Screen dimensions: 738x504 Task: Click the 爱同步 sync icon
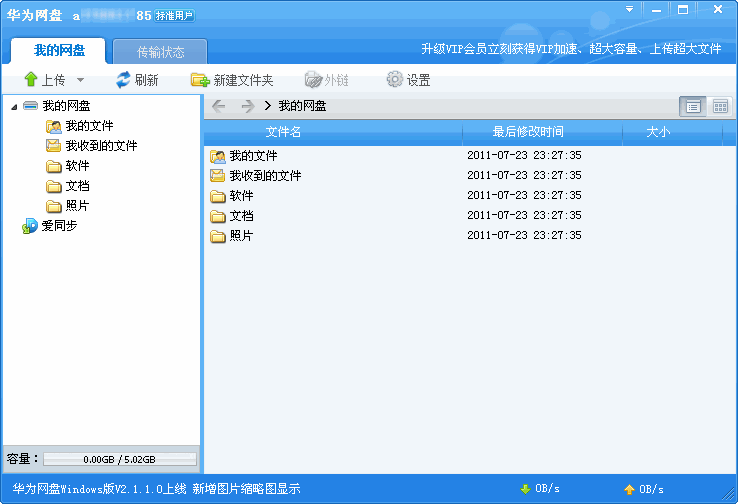[x=30, y=226]
